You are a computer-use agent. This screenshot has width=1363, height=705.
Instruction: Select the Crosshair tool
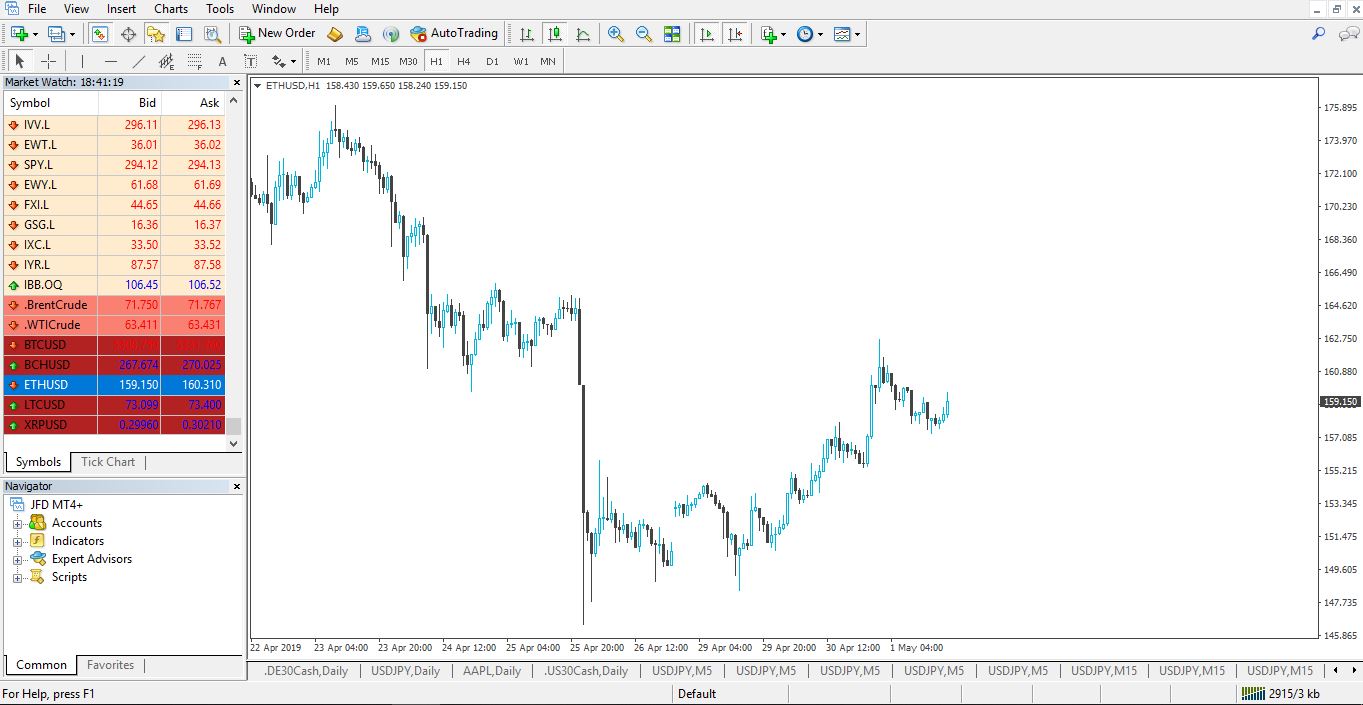[x=48, y=61]
